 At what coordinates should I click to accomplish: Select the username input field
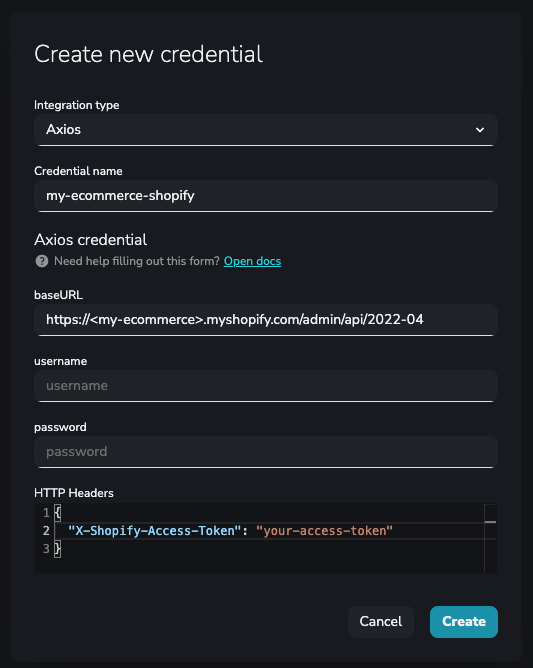click(x=266, y=386)
